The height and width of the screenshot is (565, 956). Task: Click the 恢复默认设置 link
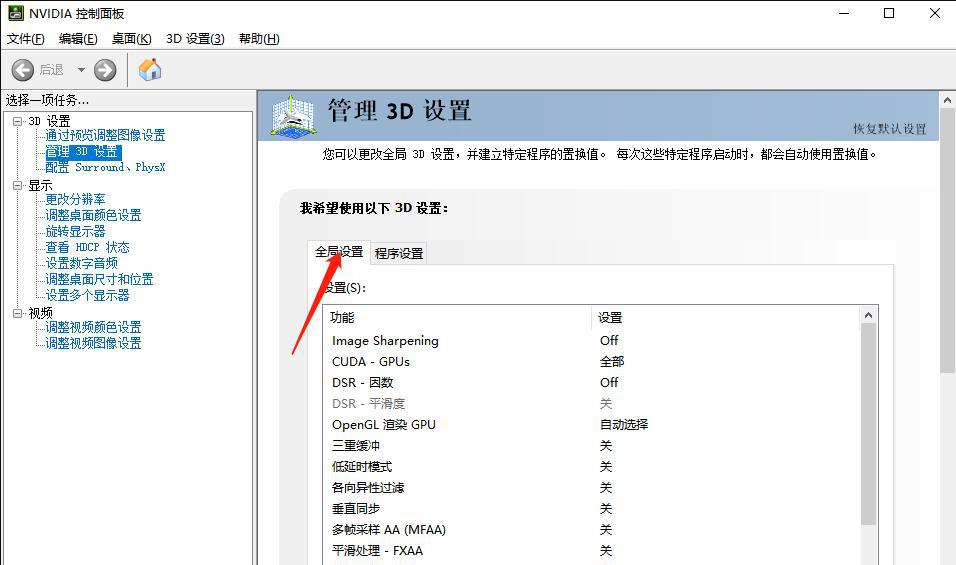click(890, 129)
